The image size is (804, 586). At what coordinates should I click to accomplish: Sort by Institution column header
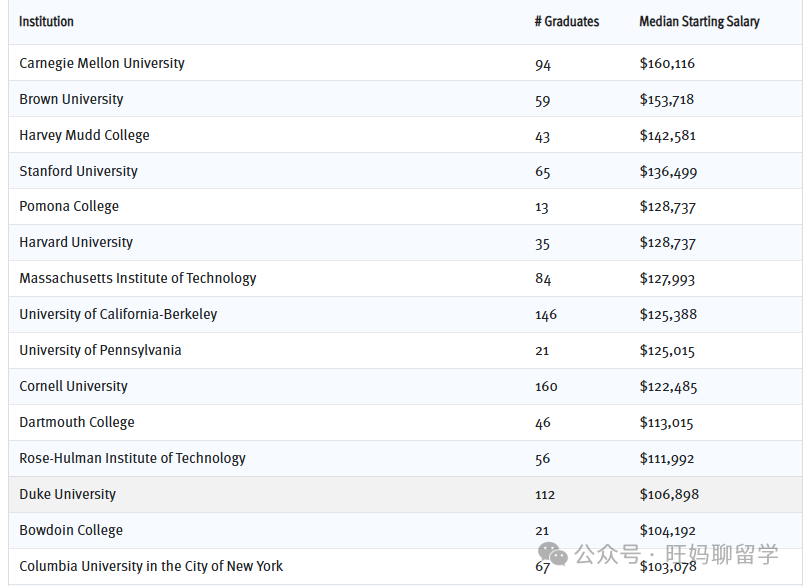[47, 22]
